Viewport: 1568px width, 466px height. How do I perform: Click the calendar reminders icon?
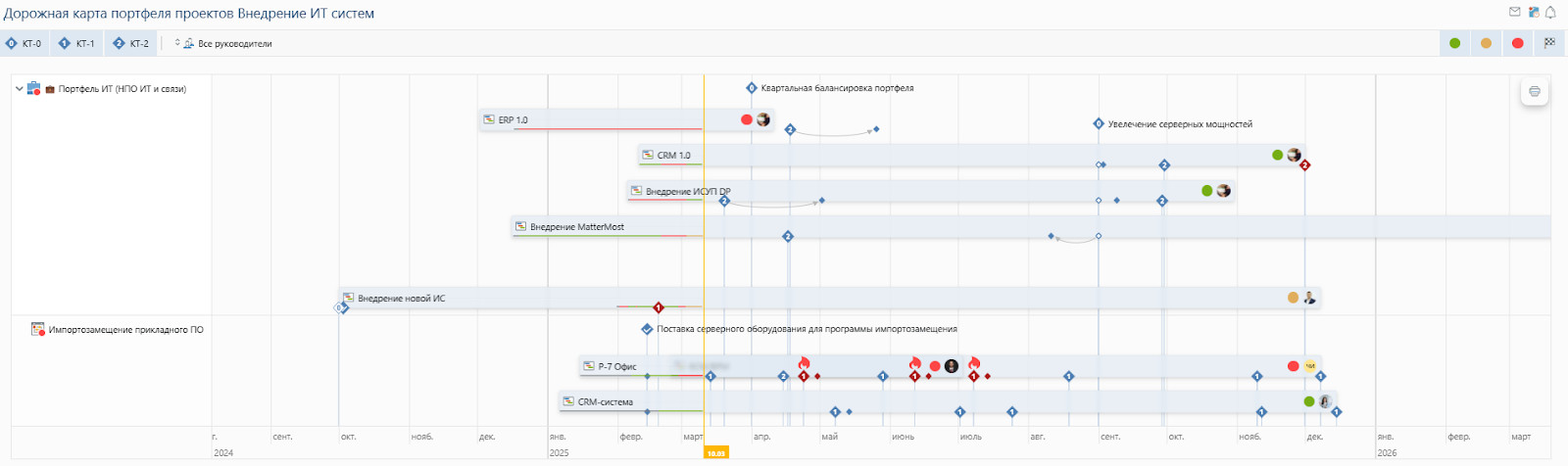(1533, 13)
